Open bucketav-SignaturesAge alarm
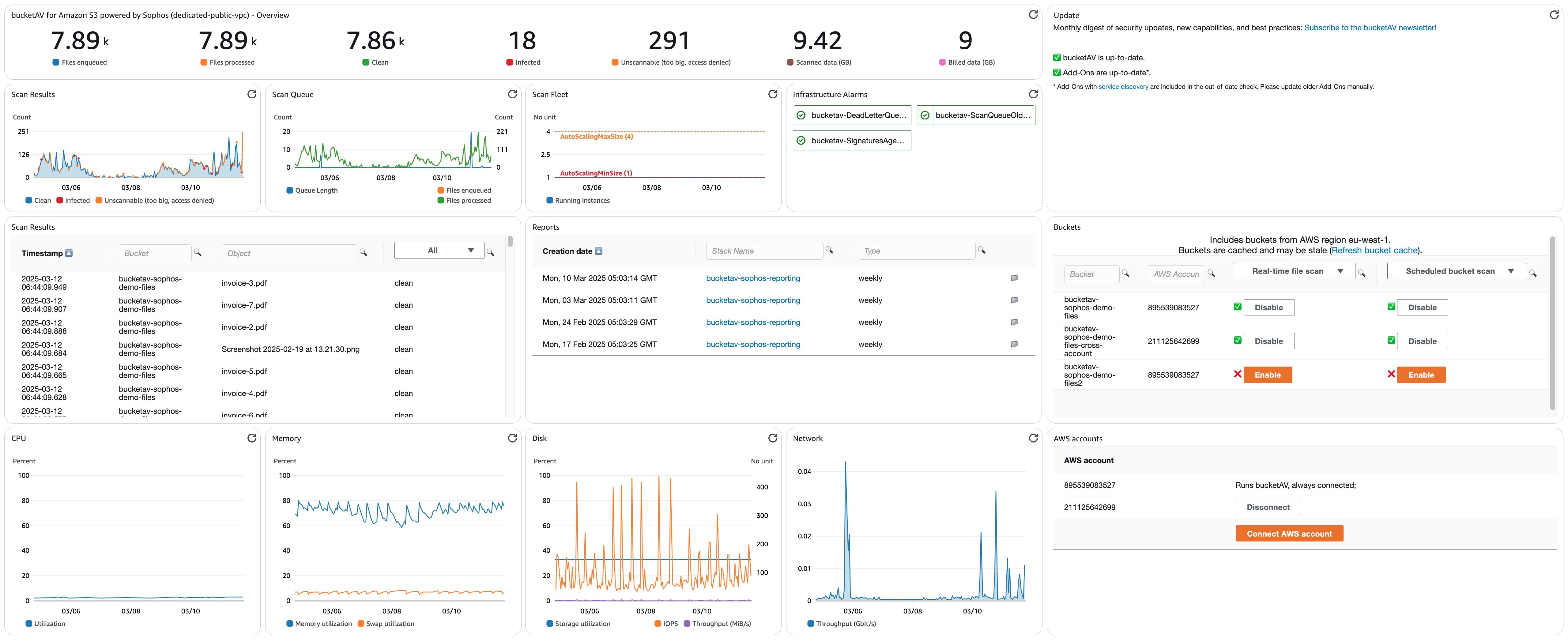This screenshot has height=641, width=1568. pos(852,141)
